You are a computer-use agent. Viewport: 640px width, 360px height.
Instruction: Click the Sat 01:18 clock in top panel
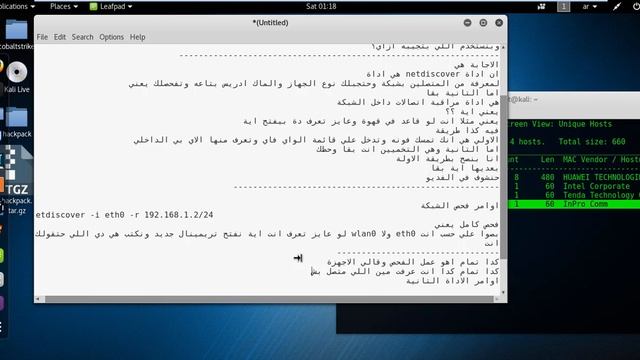point(321,6)
